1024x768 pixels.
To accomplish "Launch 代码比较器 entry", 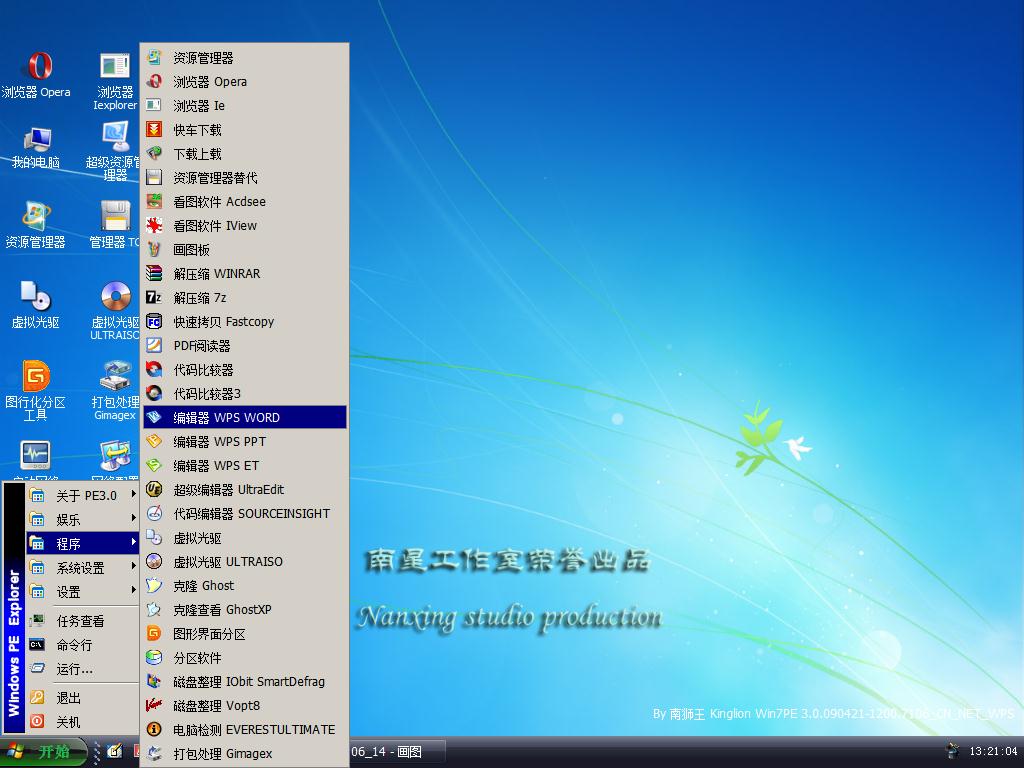I will [x=245, y=370].
